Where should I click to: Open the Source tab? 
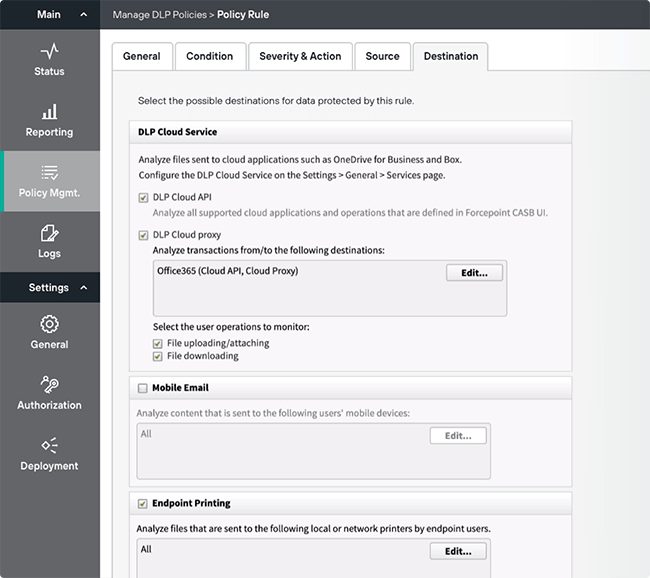382,57
